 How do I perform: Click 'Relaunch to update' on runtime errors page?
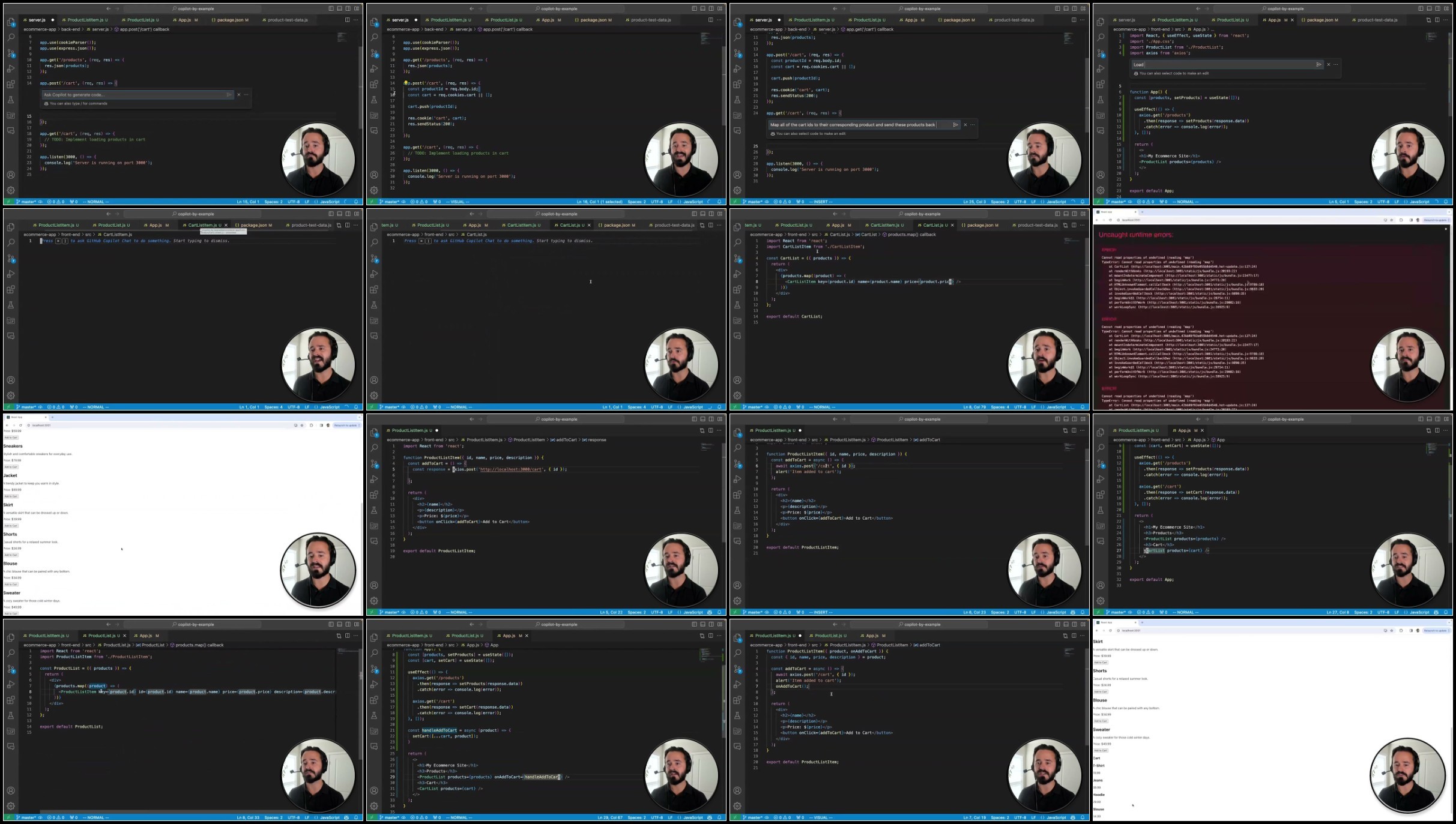point(1436,220)
